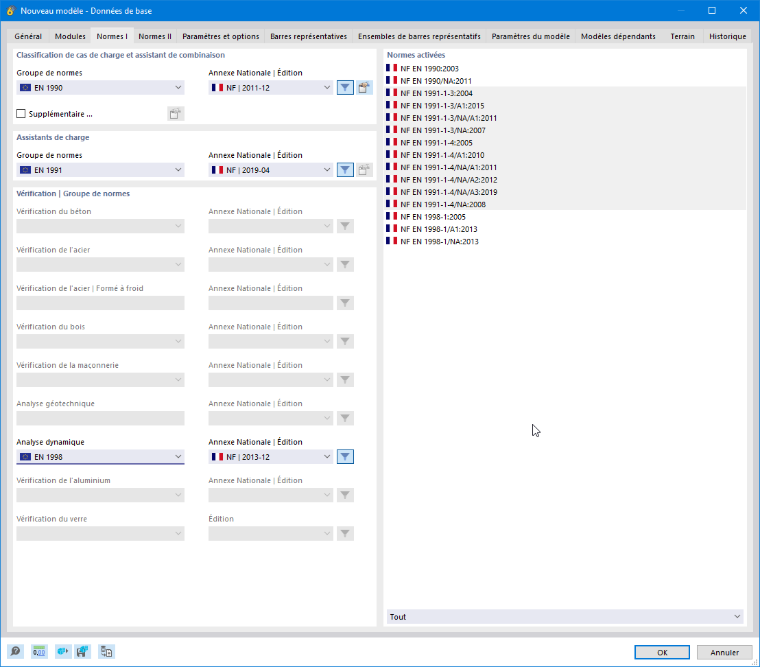760x667 pixels.
Task: Click filter icon in Vérification du bois row
Action: point(345,341)
